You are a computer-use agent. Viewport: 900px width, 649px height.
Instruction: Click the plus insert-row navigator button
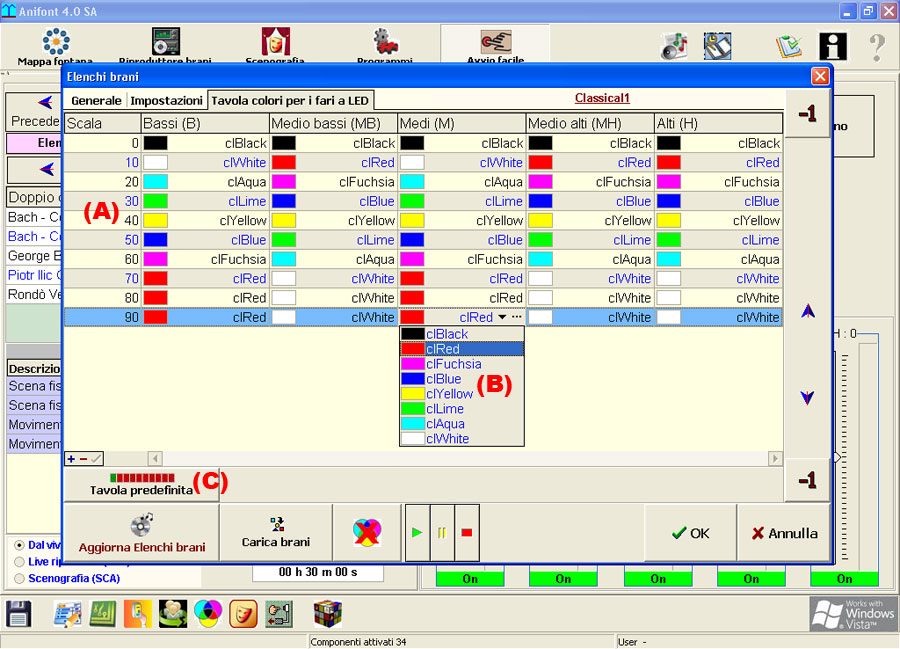[x=71, y=459]
